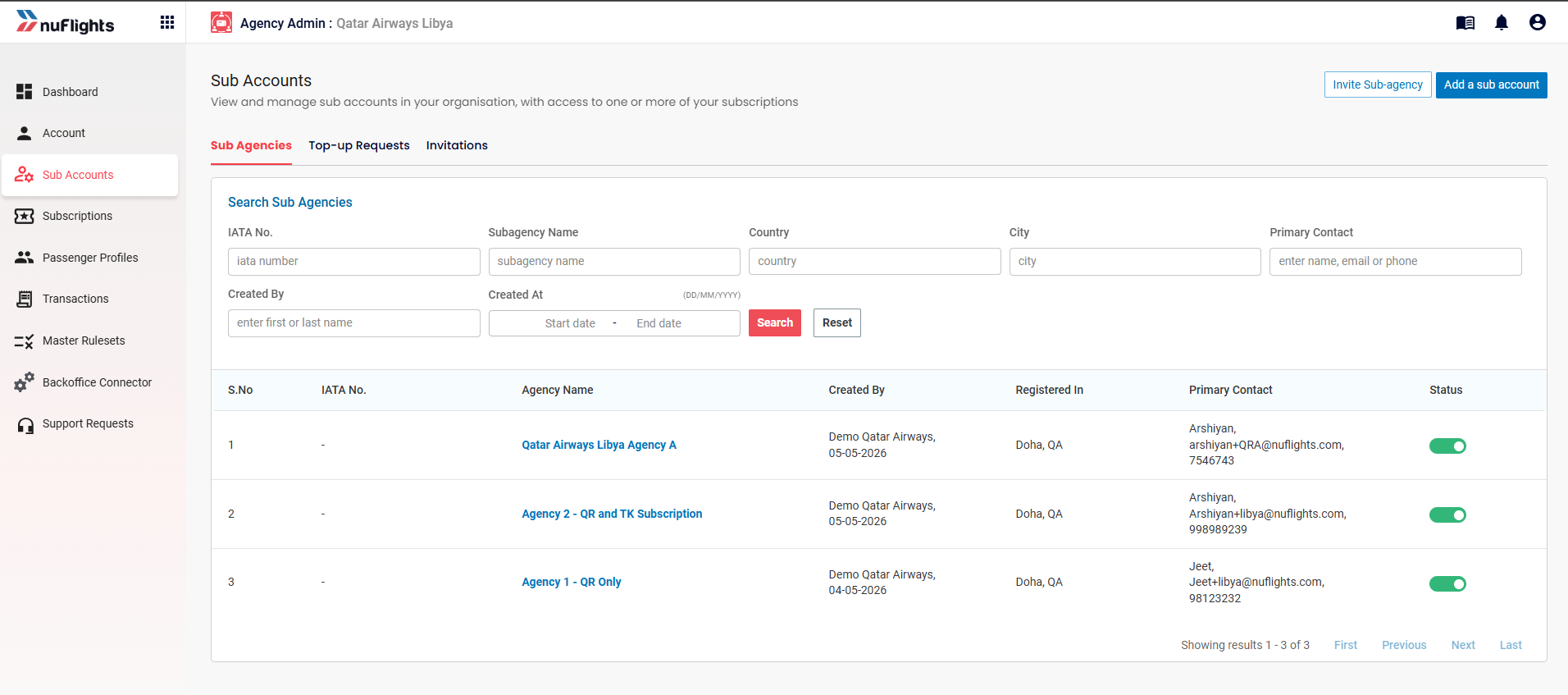Click the Backoffice Connector gears icon
Screen dimensions: 1568x695
(x=25, y=382)
